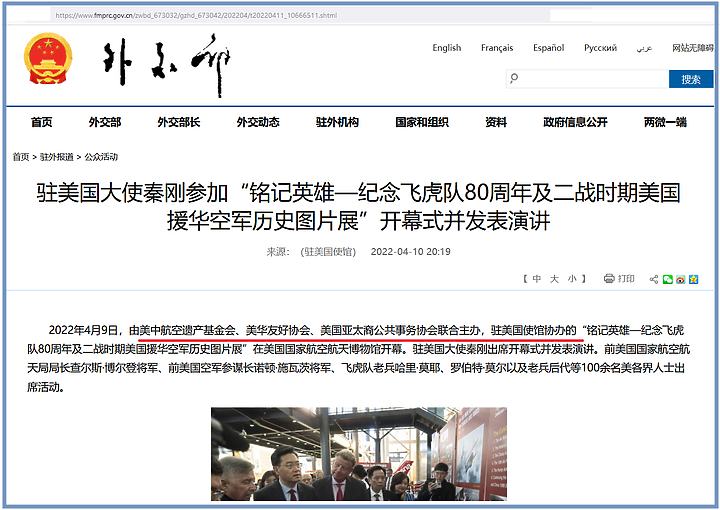The height and width of the screenshot is (510, 720).
Task: Open the 资料 navigation item
Action: click(x=496, y=122)
